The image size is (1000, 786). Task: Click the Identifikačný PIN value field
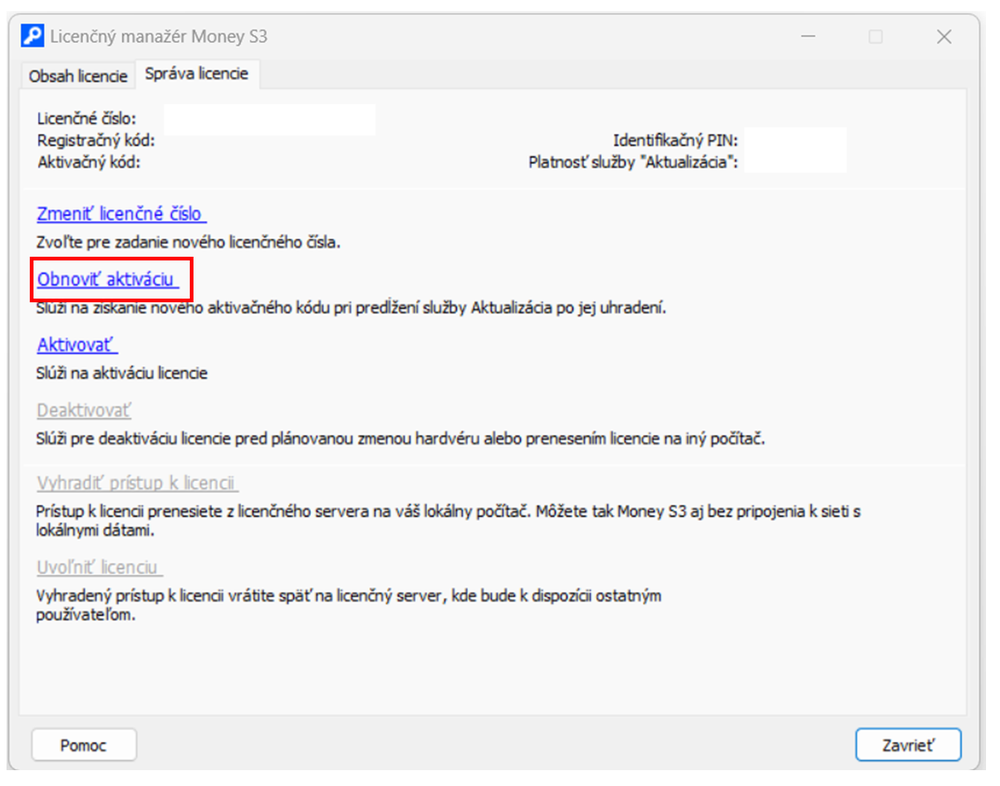(795, 140)
